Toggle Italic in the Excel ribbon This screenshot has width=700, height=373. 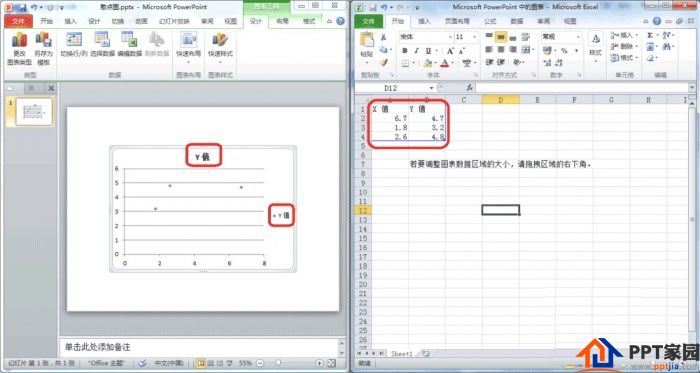416,50
